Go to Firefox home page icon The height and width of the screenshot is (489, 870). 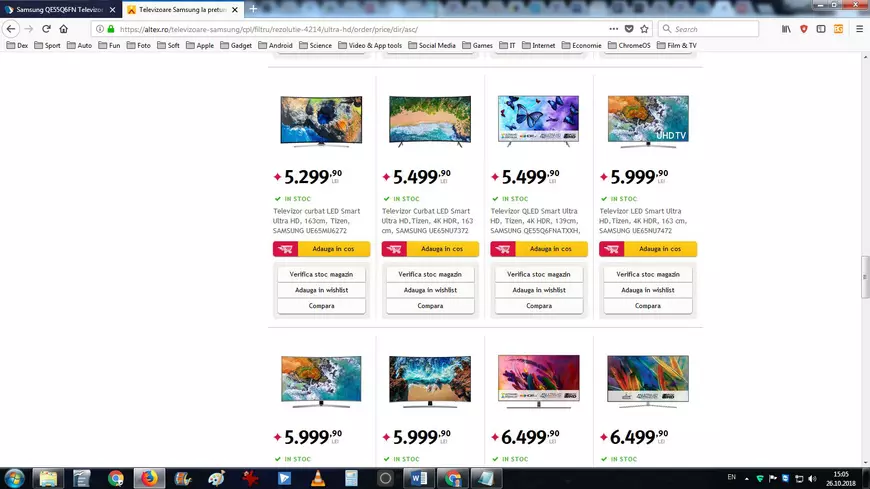63,29
